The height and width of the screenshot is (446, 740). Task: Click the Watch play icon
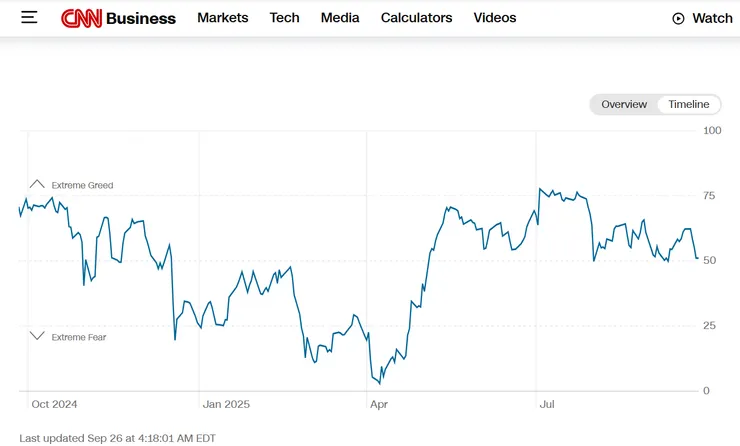click(x=678, y=18)
